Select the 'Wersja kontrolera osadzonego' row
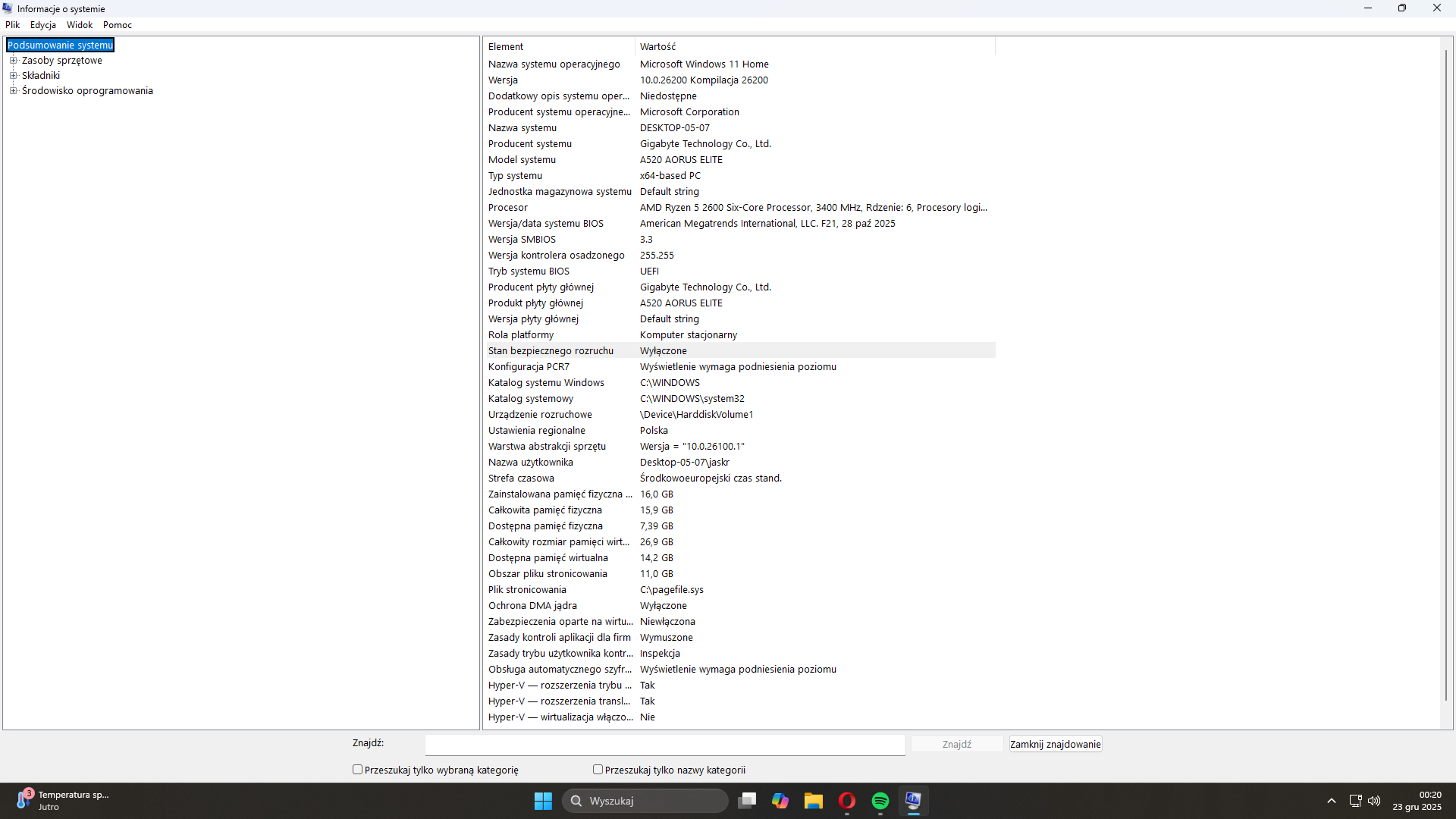The width and height of the screenshot is (1456, 819). (740, 256)
